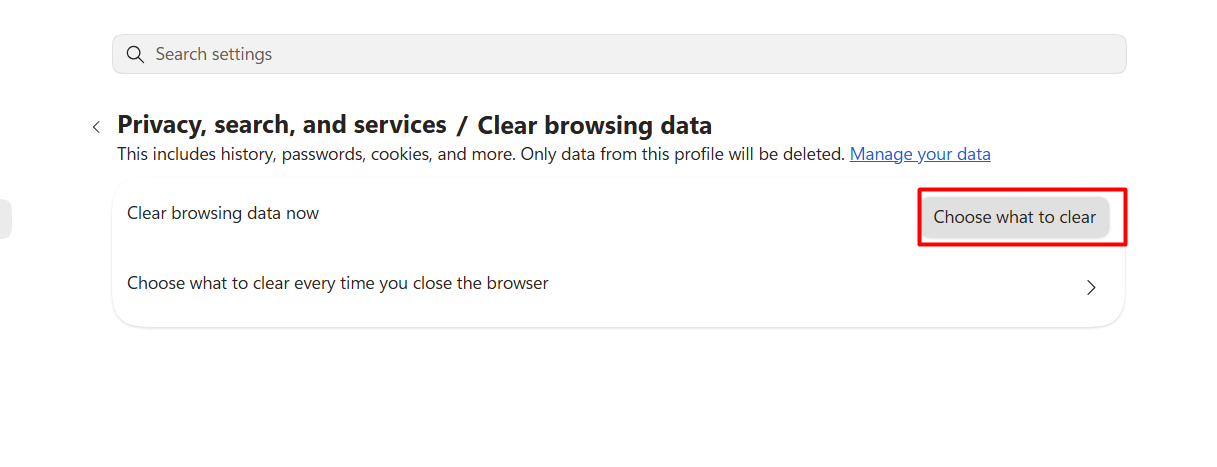Open on-close clearing options using right arrow
Screen dimensions: 1217x467
[1091, 287]
